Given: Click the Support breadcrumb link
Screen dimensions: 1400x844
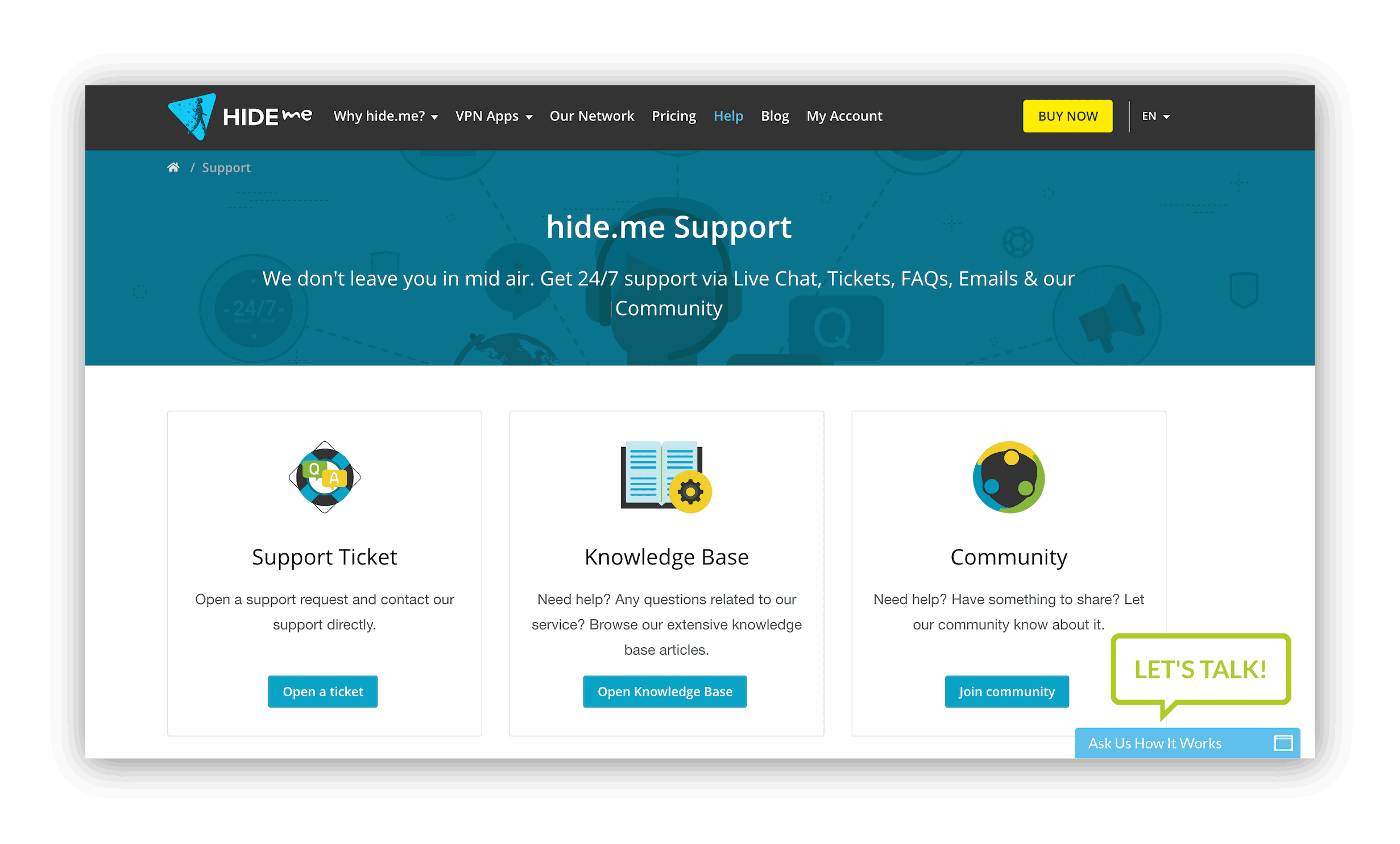Looking at the screenshot, I should coord(226,168).
